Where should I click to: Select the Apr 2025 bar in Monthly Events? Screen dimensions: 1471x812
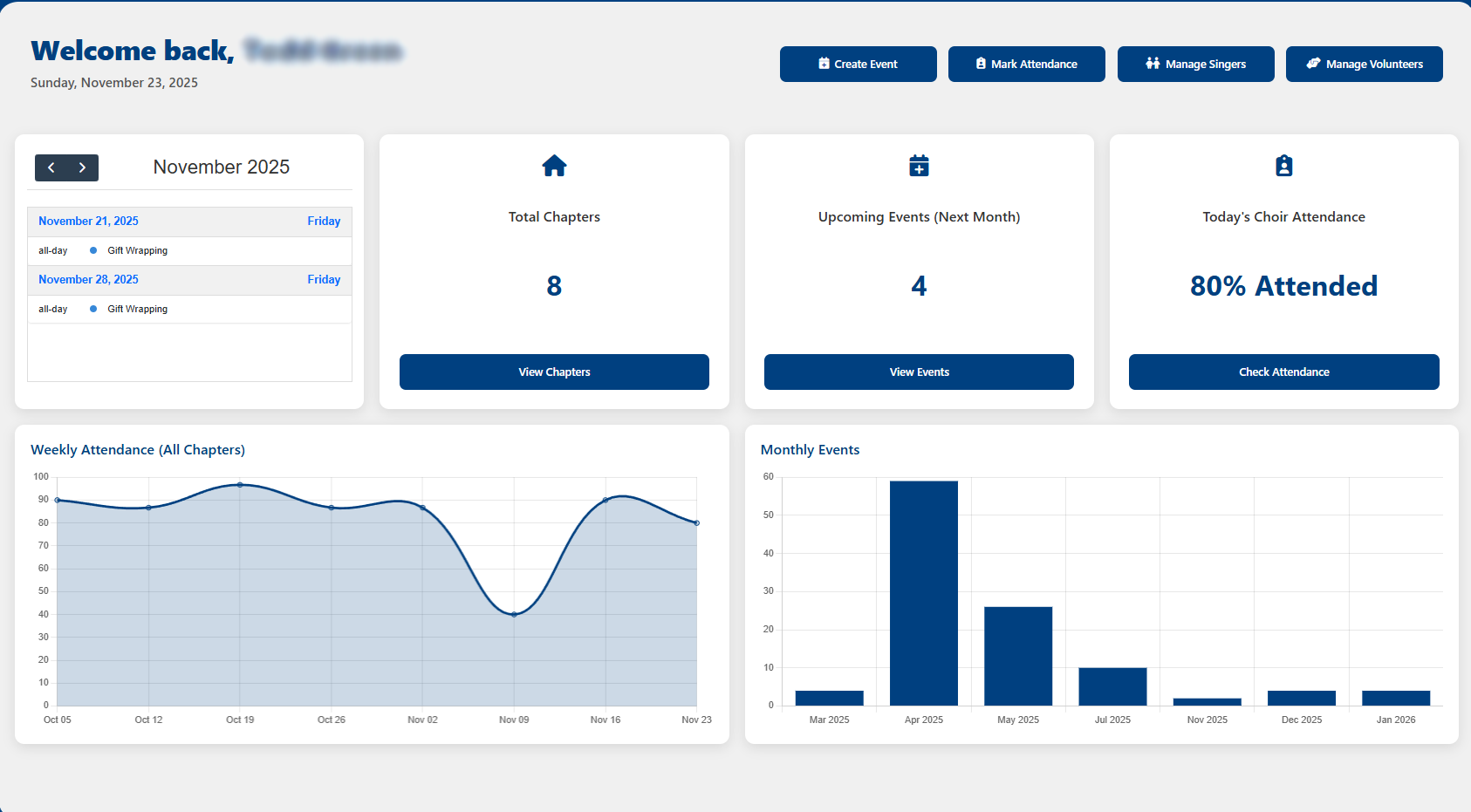pos(923,590)
